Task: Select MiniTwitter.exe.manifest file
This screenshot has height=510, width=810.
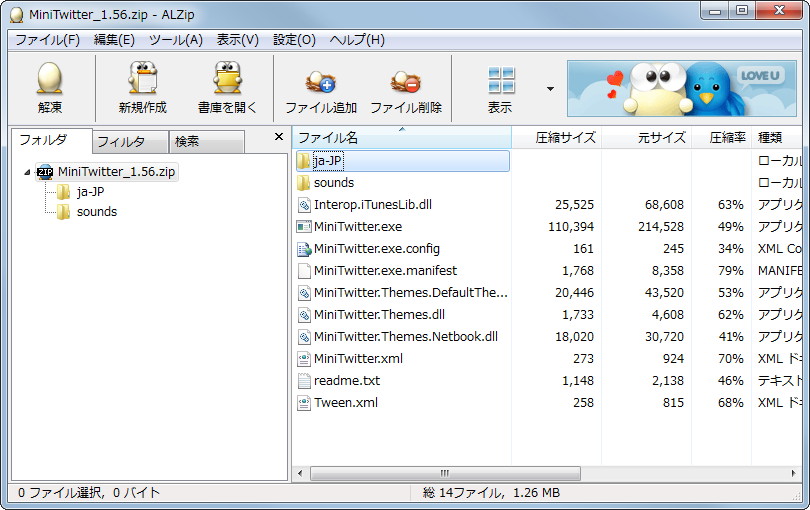Action: 385,271
